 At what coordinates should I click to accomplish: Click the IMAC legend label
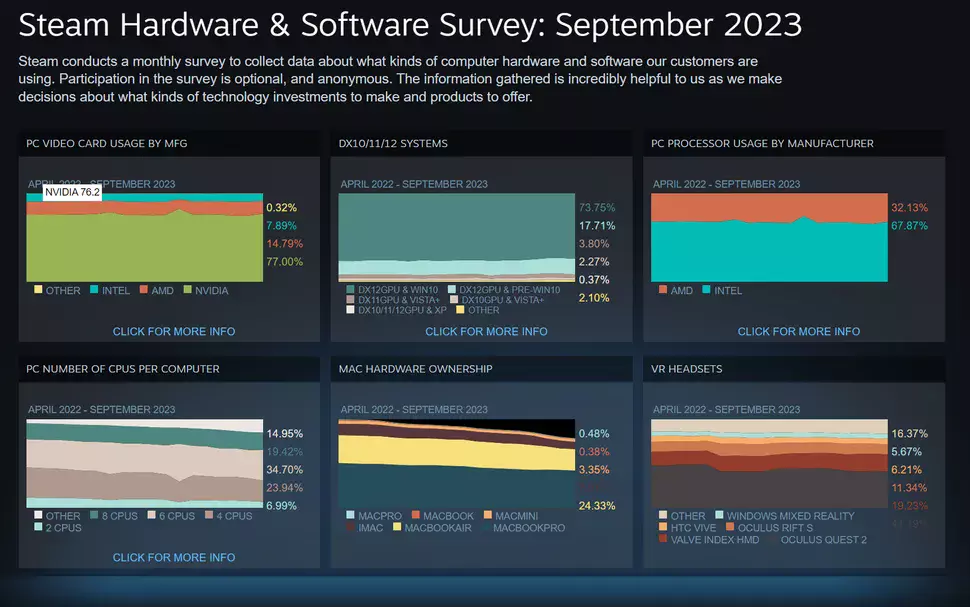tap(371, 528)
